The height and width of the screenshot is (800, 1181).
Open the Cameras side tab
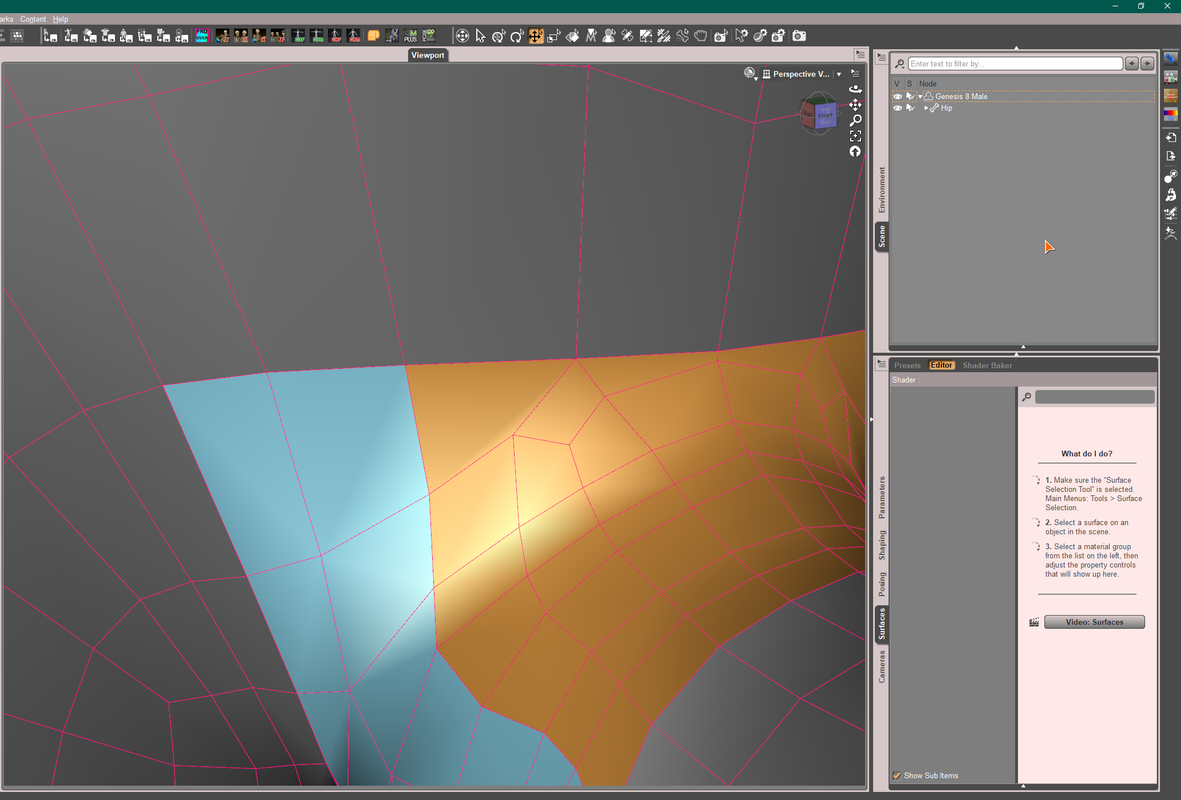point(881,666)
